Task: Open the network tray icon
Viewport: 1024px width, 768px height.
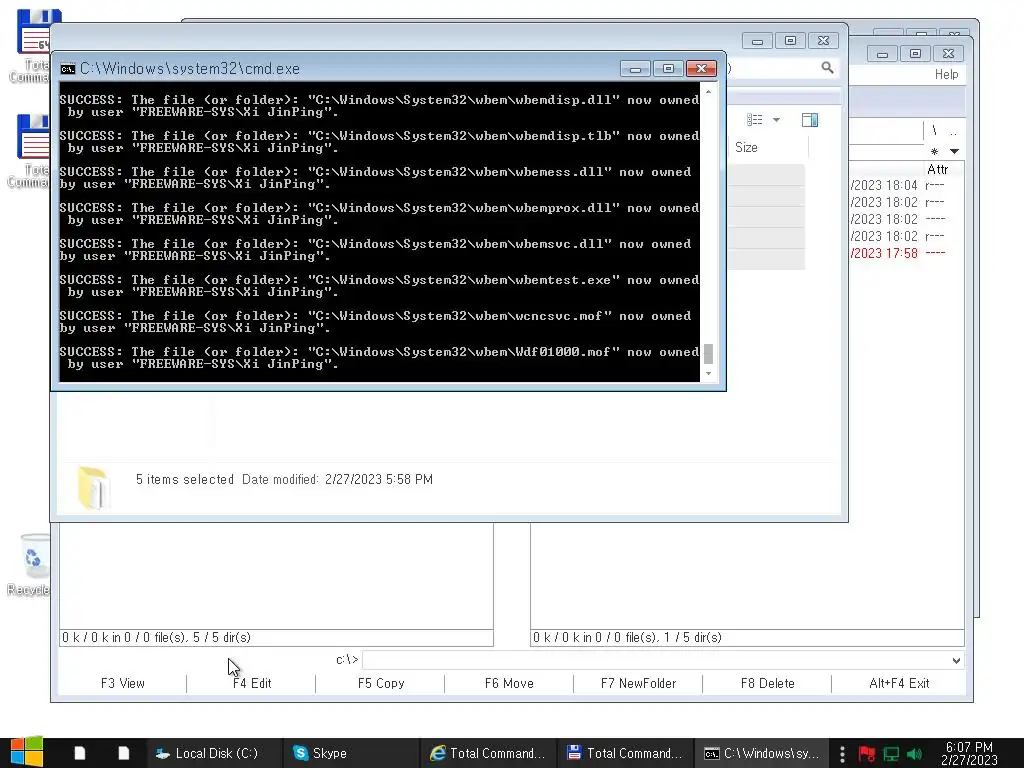Action: (x=891, y=754)
